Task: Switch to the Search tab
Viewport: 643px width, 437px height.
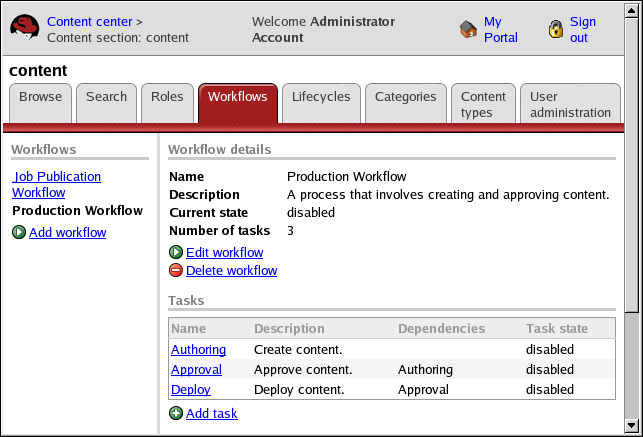Action: click(x=106, y=103)
